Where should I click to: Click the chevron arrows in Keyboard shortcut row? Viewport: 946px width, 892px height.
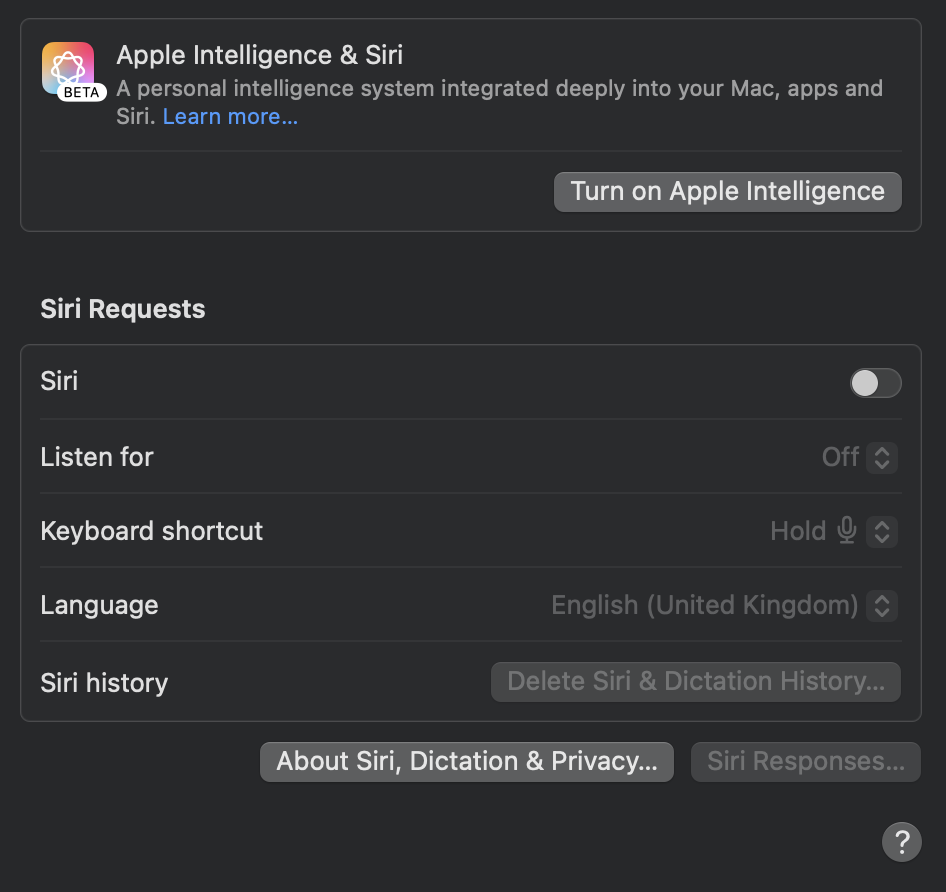882,531
